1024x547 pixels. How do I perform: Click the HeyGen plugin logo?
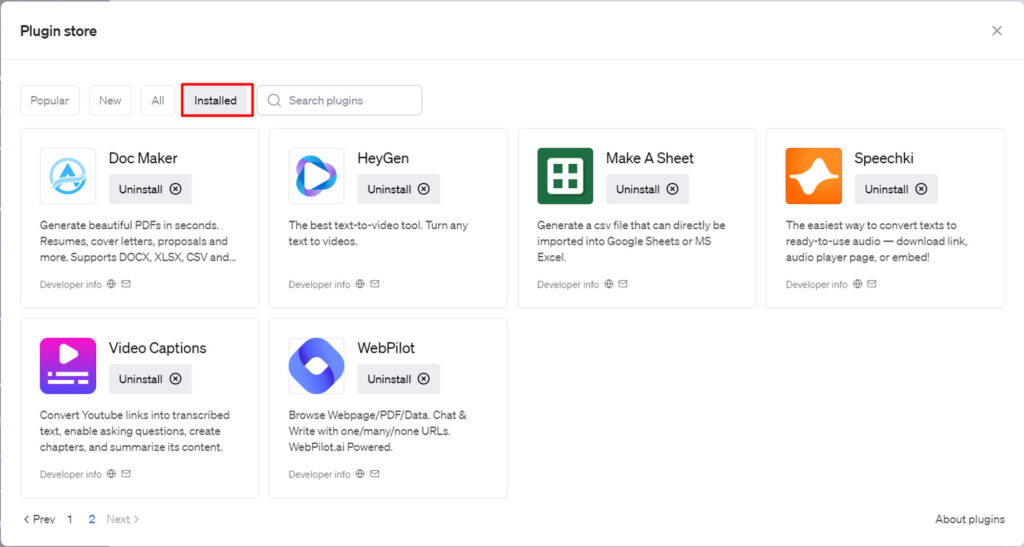click(316, 176)
